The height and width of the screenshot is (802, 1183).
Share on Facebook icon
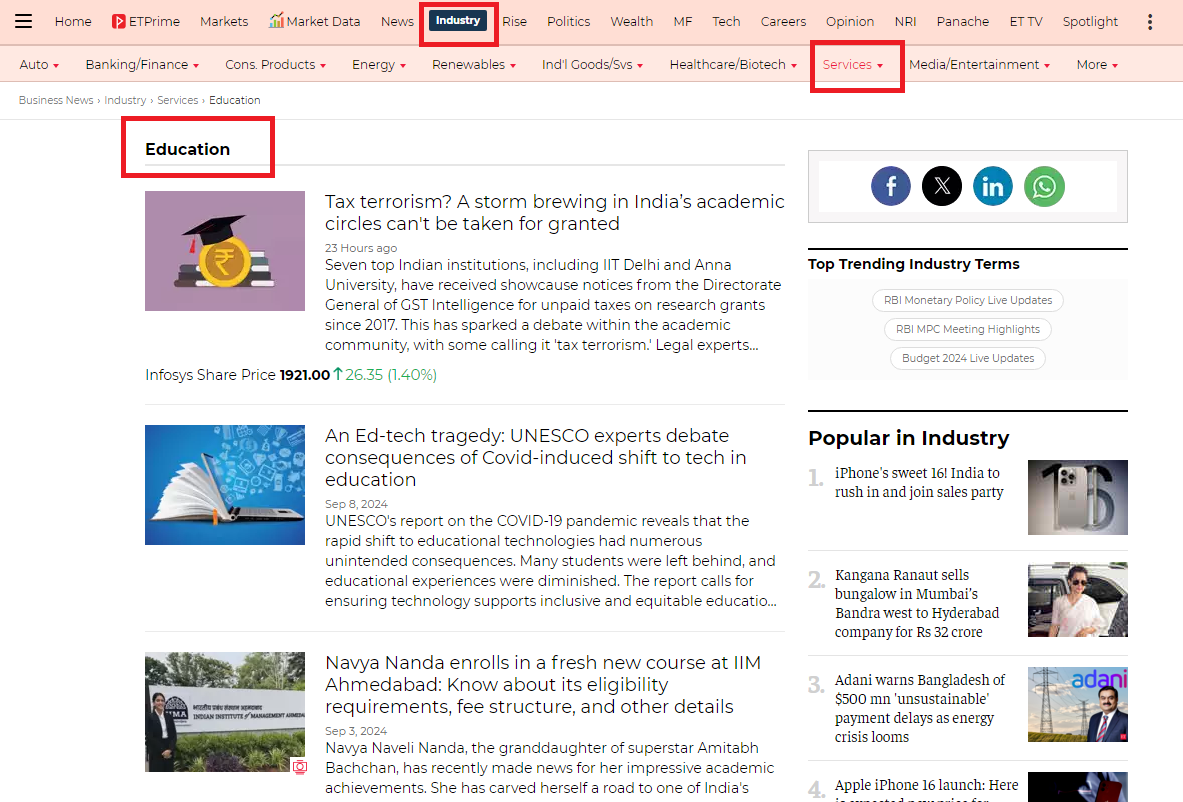[x=890, y=186]
